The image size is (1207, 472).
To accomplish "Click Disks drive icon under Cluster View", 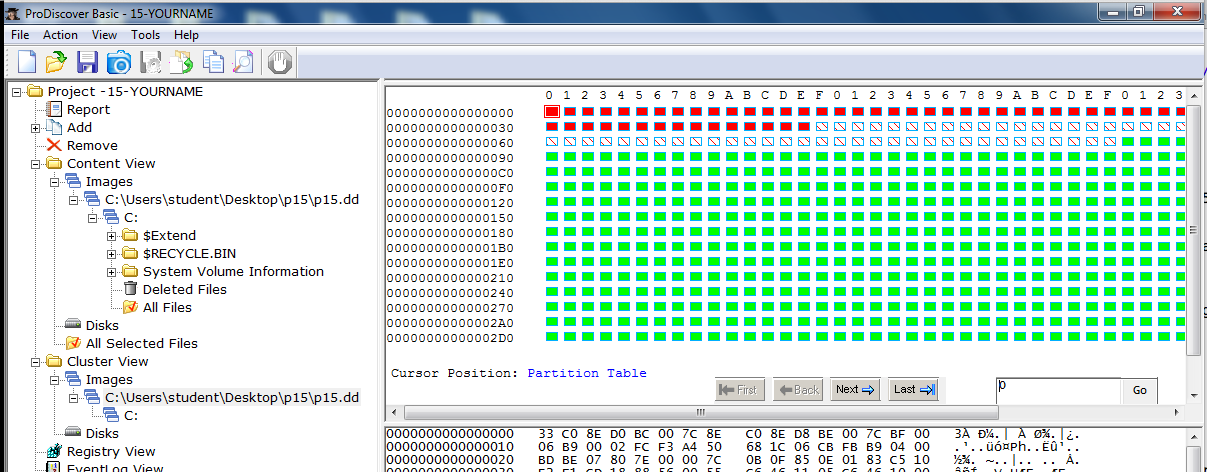I will (x=73, y=433).
